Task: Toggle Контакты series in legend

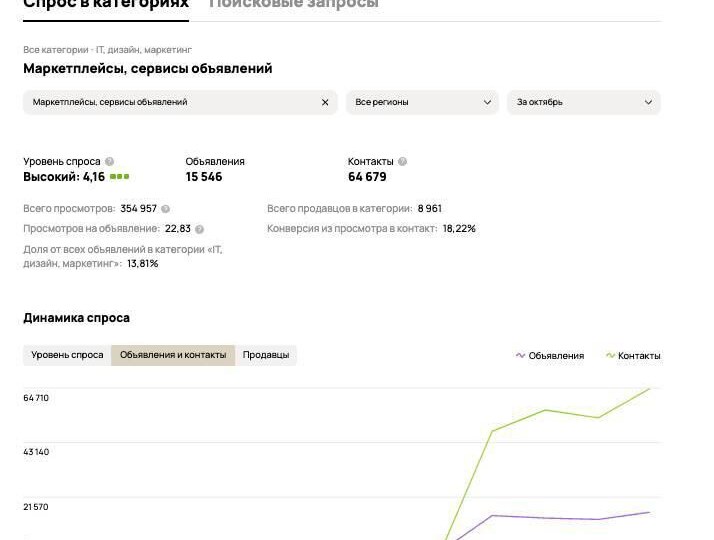Action: 633,356
